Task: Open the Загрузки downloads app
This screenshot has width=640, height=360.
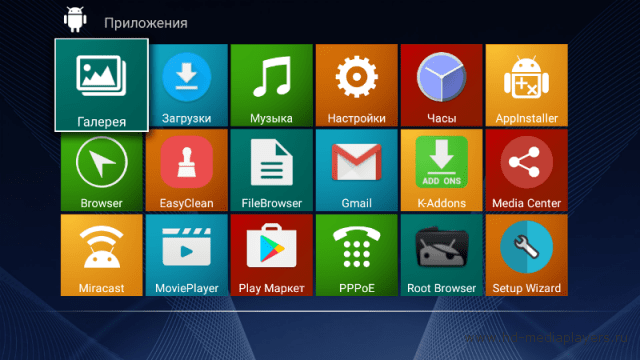Action: tap(187, 85)
